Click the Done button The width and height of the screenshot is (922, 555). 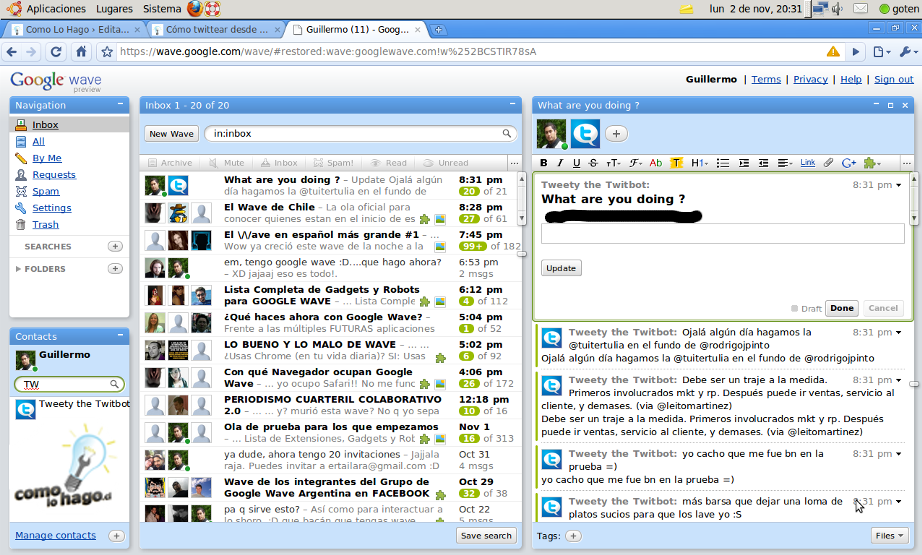[x=842, y=308]
